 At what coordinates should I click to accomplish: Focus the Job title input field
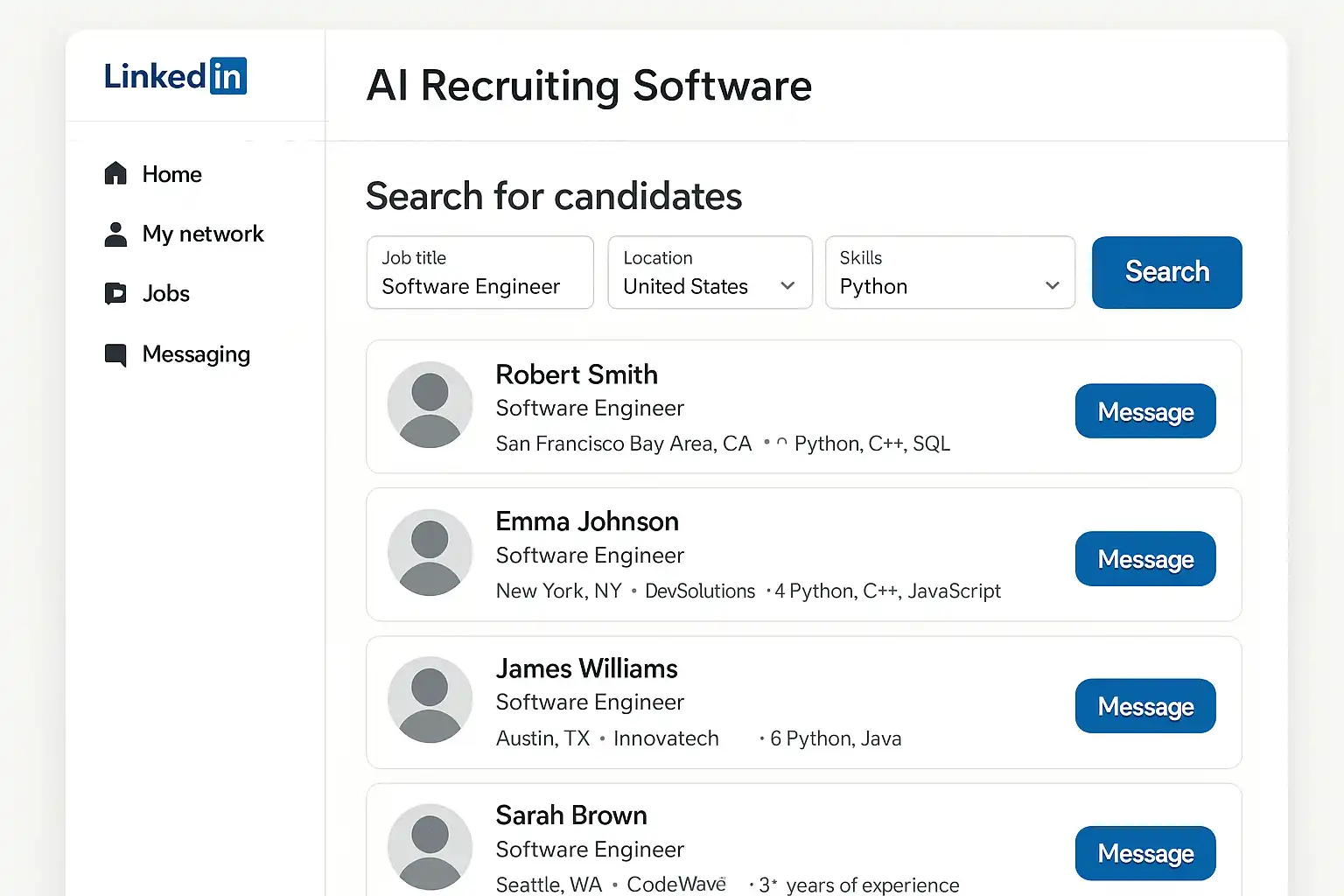click(479, 273)
